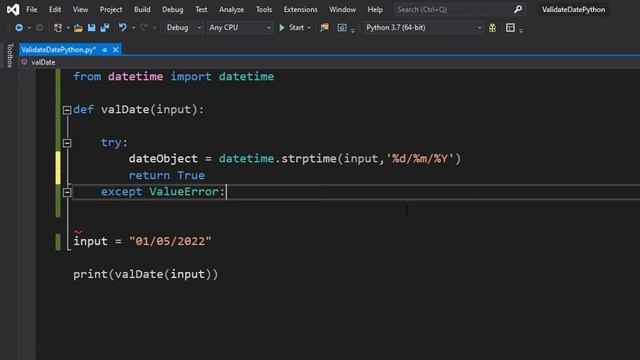The width and height of the screenshot is (640, 360).
Task: Click the 'from' keyword on the first line
Action: click(87, 76)
